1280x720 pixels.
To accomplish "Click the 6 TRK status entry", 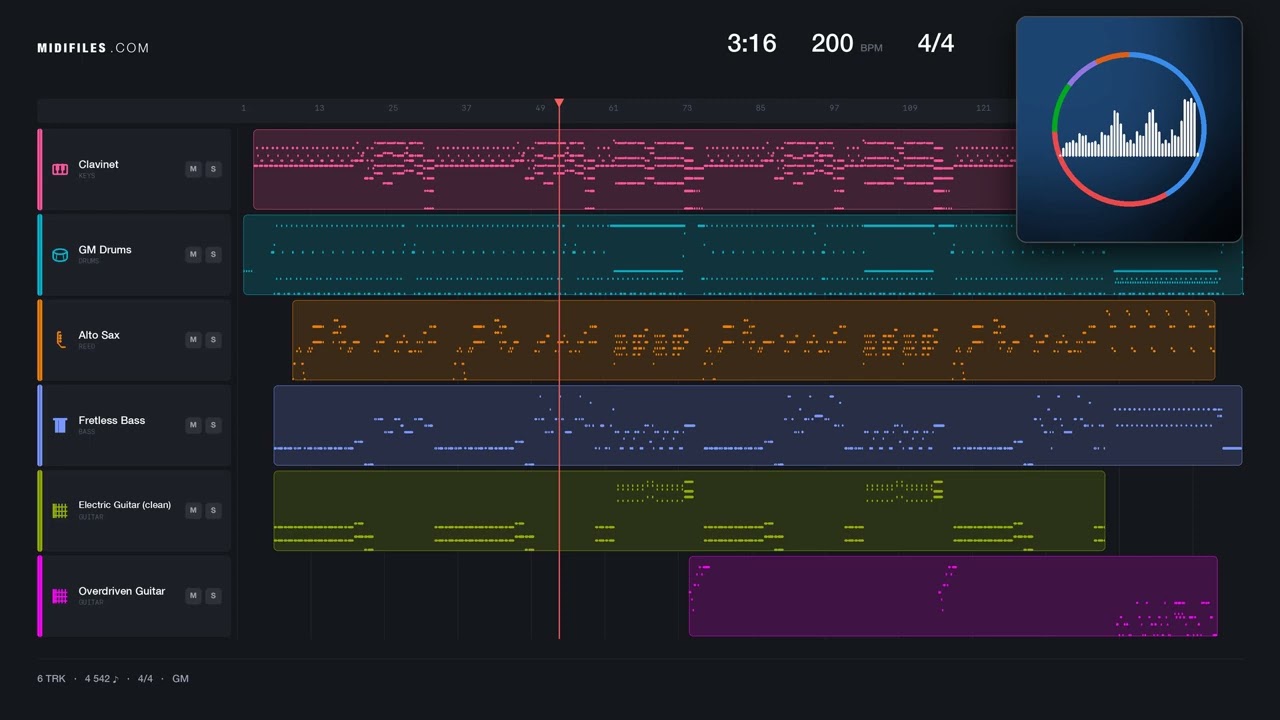I will tap(51, 679).
